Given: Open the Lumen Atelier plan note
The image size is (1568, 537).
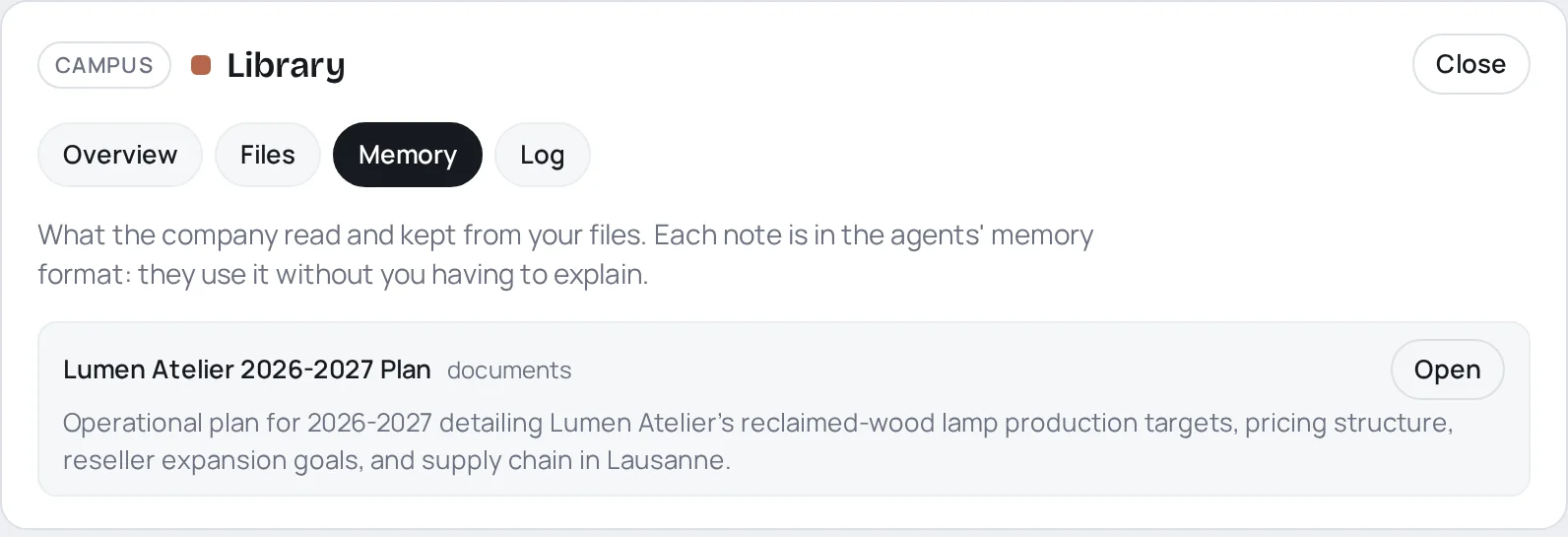Looking at the screenshot, I should click(1447, 369).
